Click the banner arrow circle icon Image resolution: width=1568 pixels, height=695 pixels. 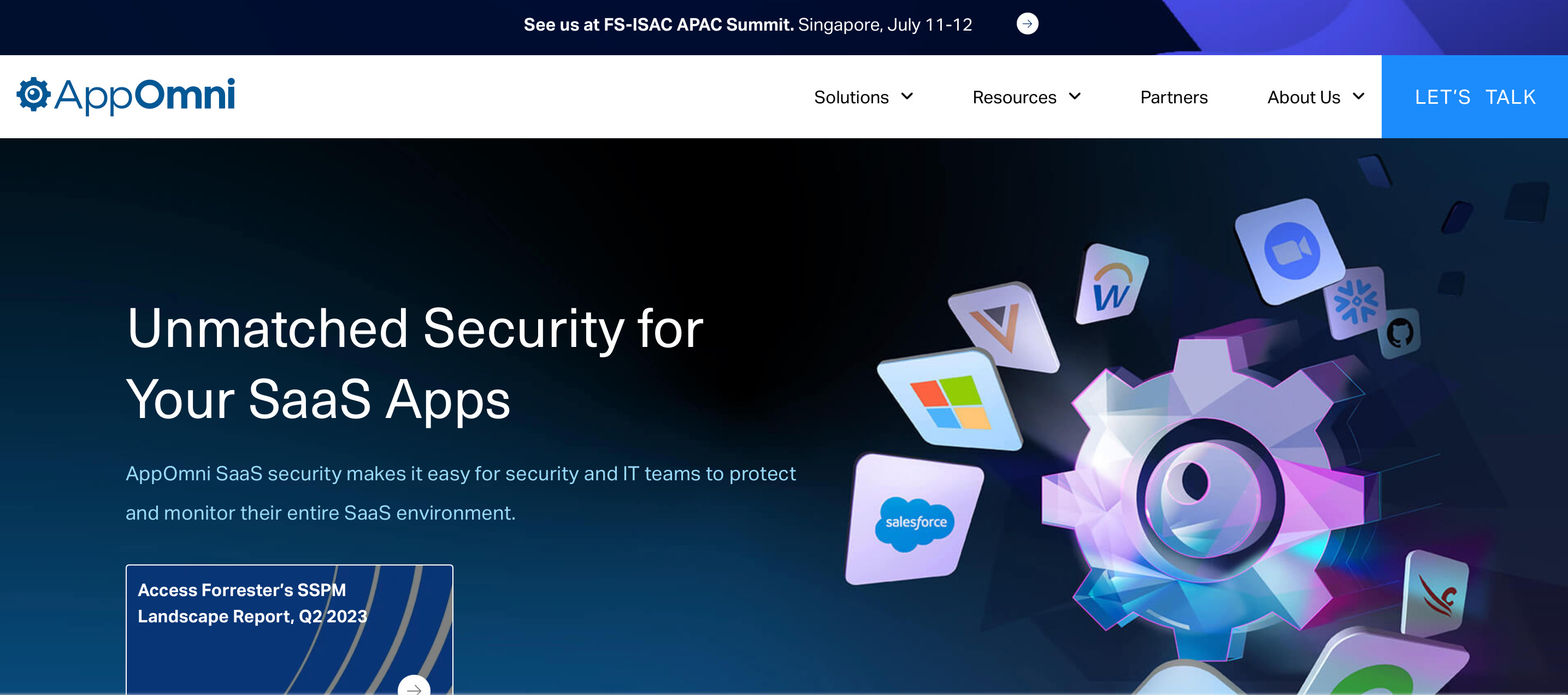(x=1027, y=23)
